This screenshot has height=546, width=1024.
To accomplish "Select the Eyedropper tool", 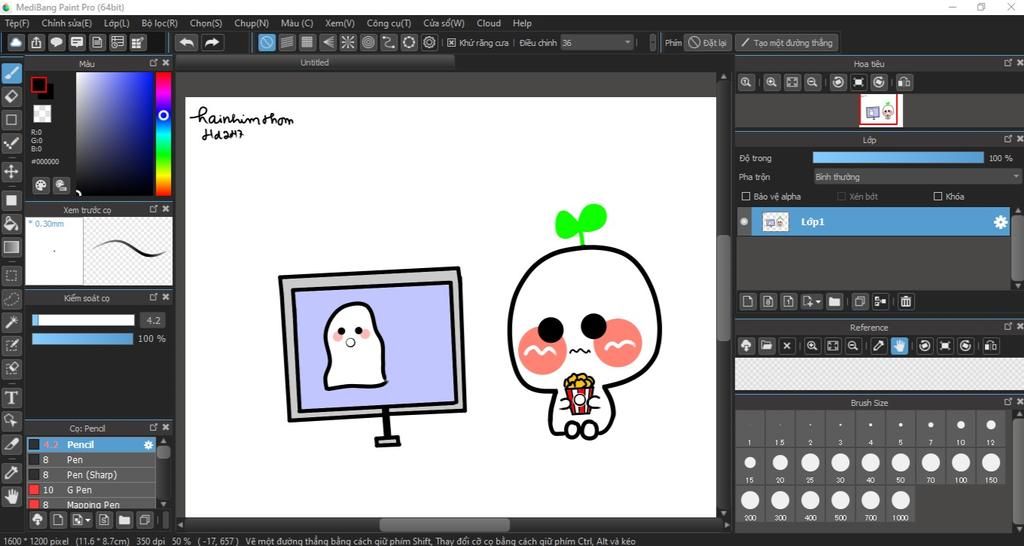I will [x=12, y=473].
